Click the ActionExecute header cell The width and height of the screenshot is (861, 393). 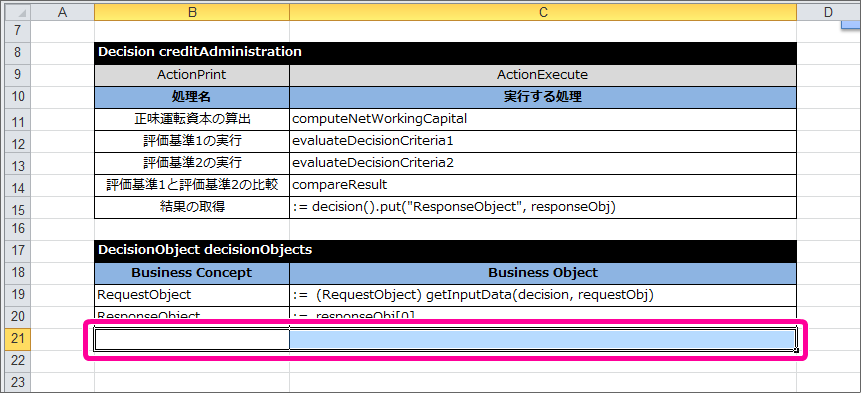pos(543,75)
